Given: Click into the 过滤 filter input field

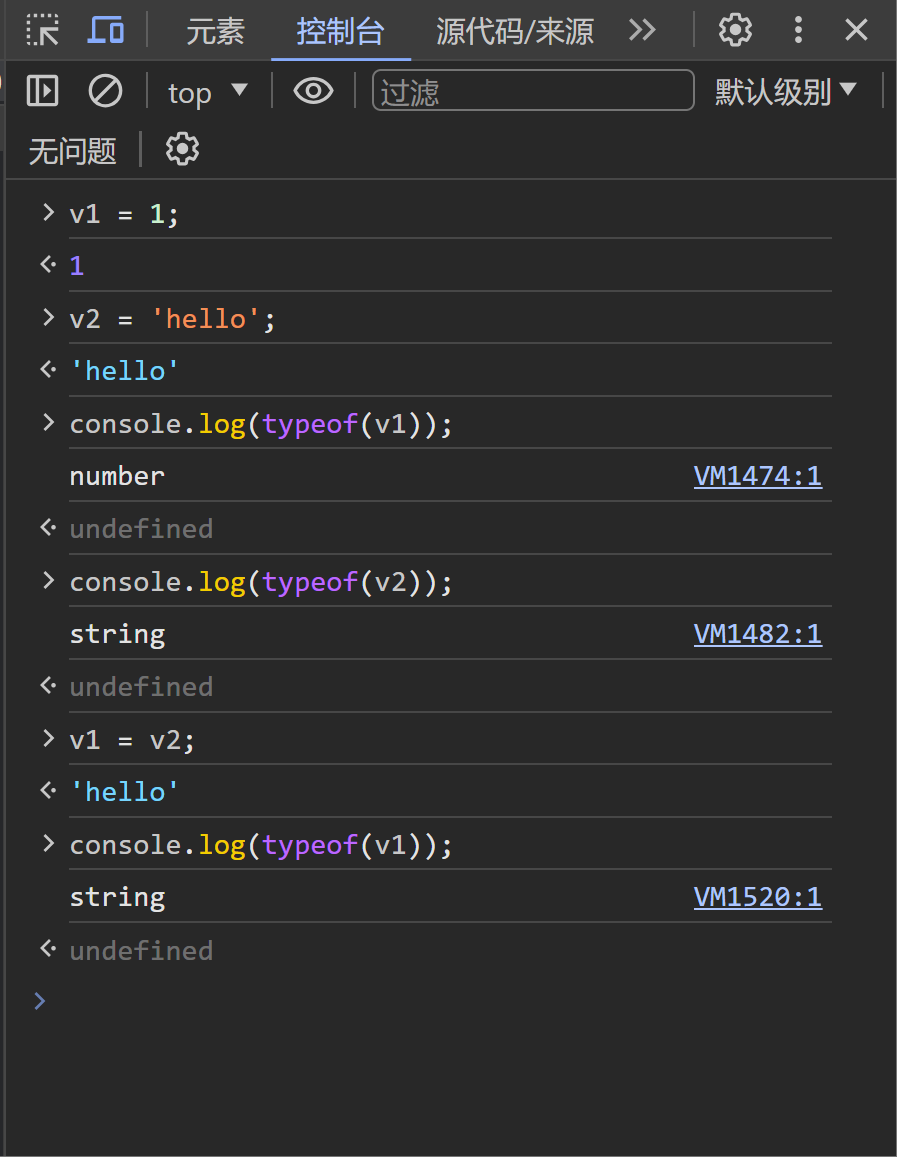Looking at the screenshot, I should (x=533, y=91).
